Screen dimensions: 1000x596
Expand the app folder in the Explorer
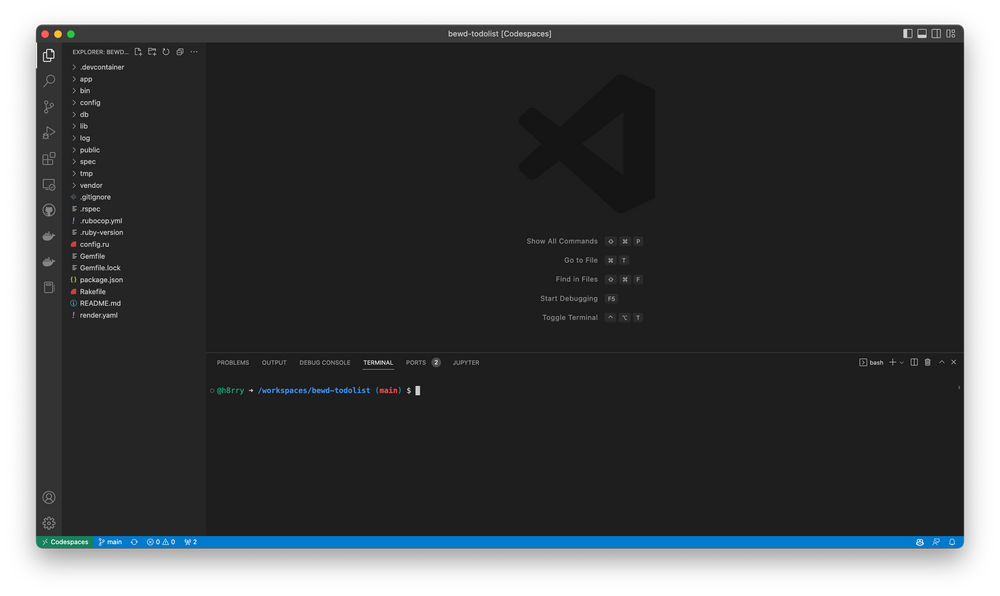[x=85, y=79]
